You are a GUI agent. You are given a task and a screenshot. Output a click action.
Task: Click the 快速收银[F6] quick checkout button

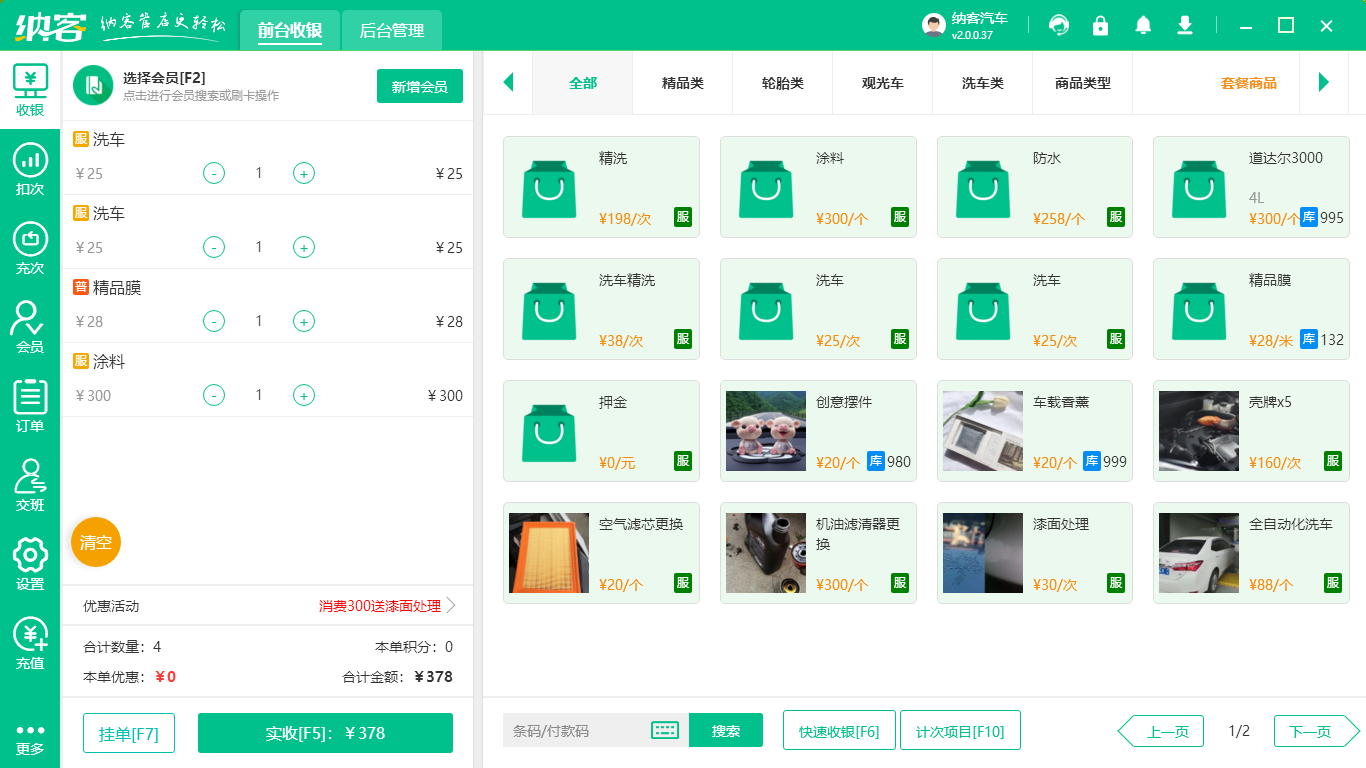click(x=839, y=730)
